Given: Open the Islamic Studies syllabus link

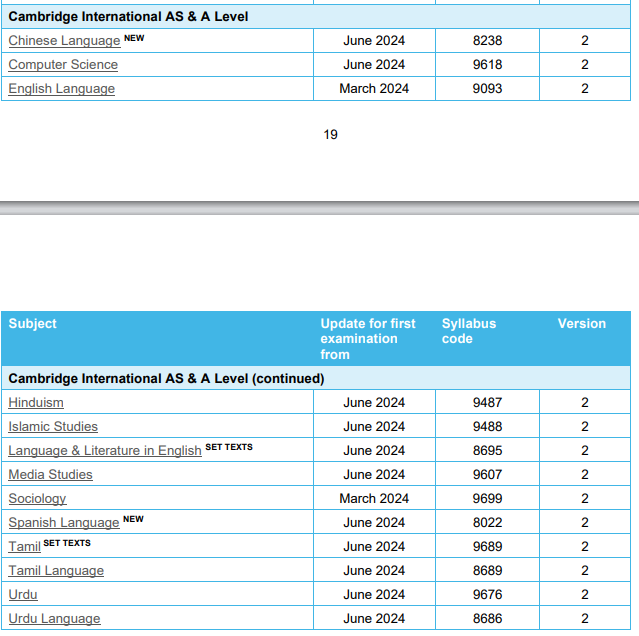Looking at the screenshot, I should pos(53,427).
